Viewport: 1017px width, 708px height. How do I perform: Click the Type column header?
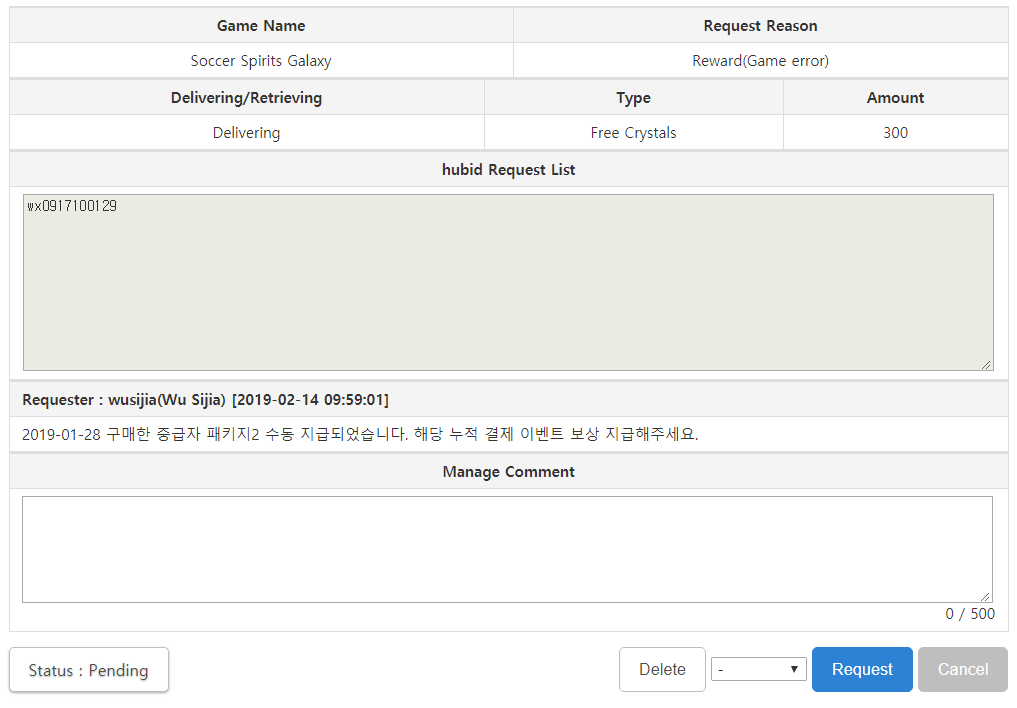[x=633, y=97]
